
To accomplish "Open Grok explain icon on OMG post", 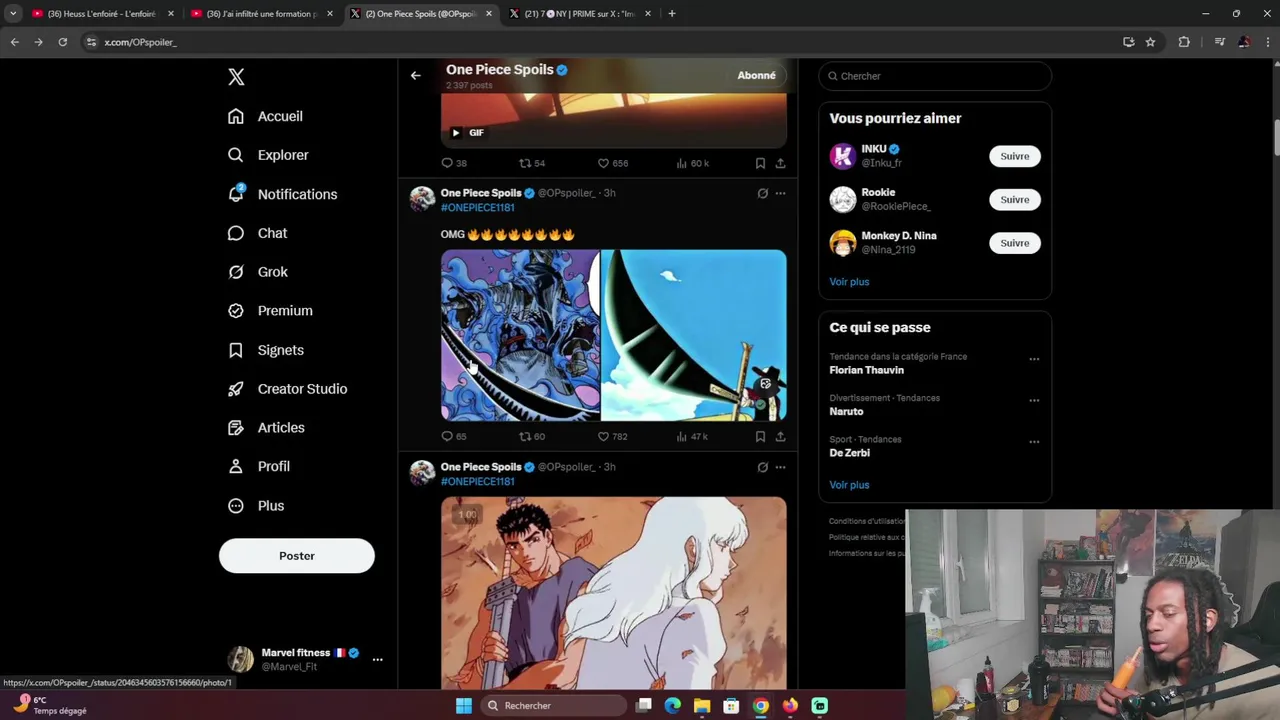I will pyautogui.click(x=762, y=193).
